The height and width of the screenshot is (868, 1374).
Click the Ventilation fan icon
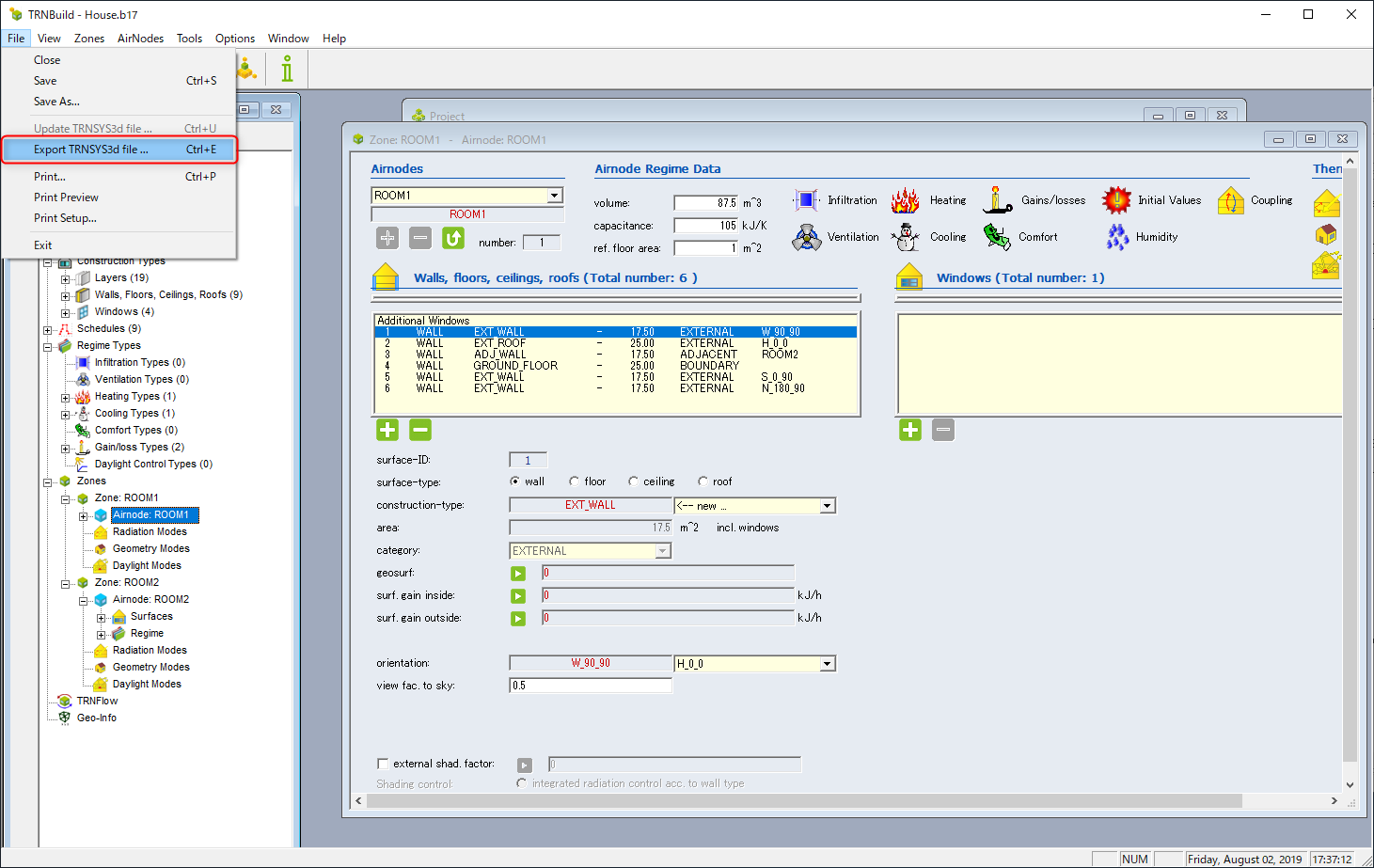point(806,237)
